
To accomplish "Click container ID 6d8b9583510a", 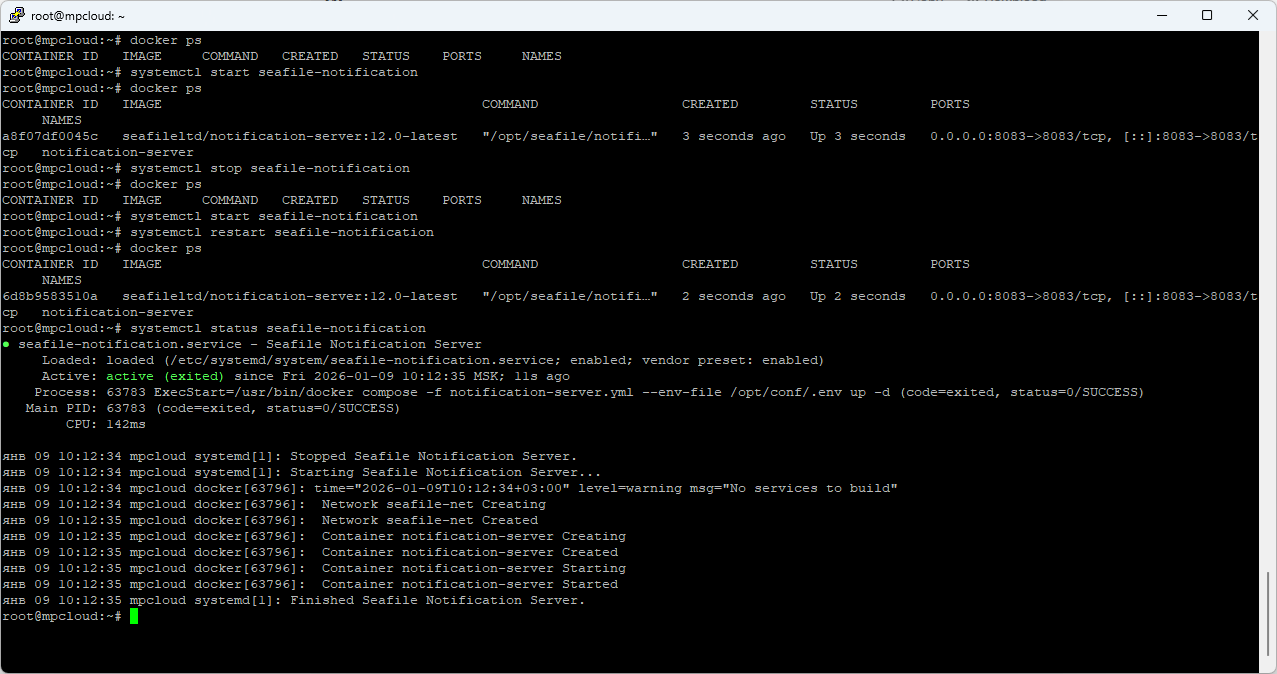I will pyautogui.click(x=50, y=296).
